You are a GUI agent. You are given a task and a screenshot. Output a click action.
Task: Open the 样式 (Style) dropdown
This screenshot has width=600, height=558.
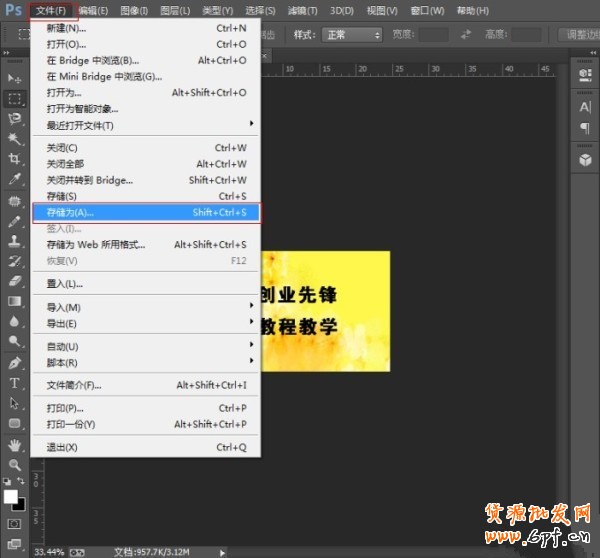coord(351,34)
